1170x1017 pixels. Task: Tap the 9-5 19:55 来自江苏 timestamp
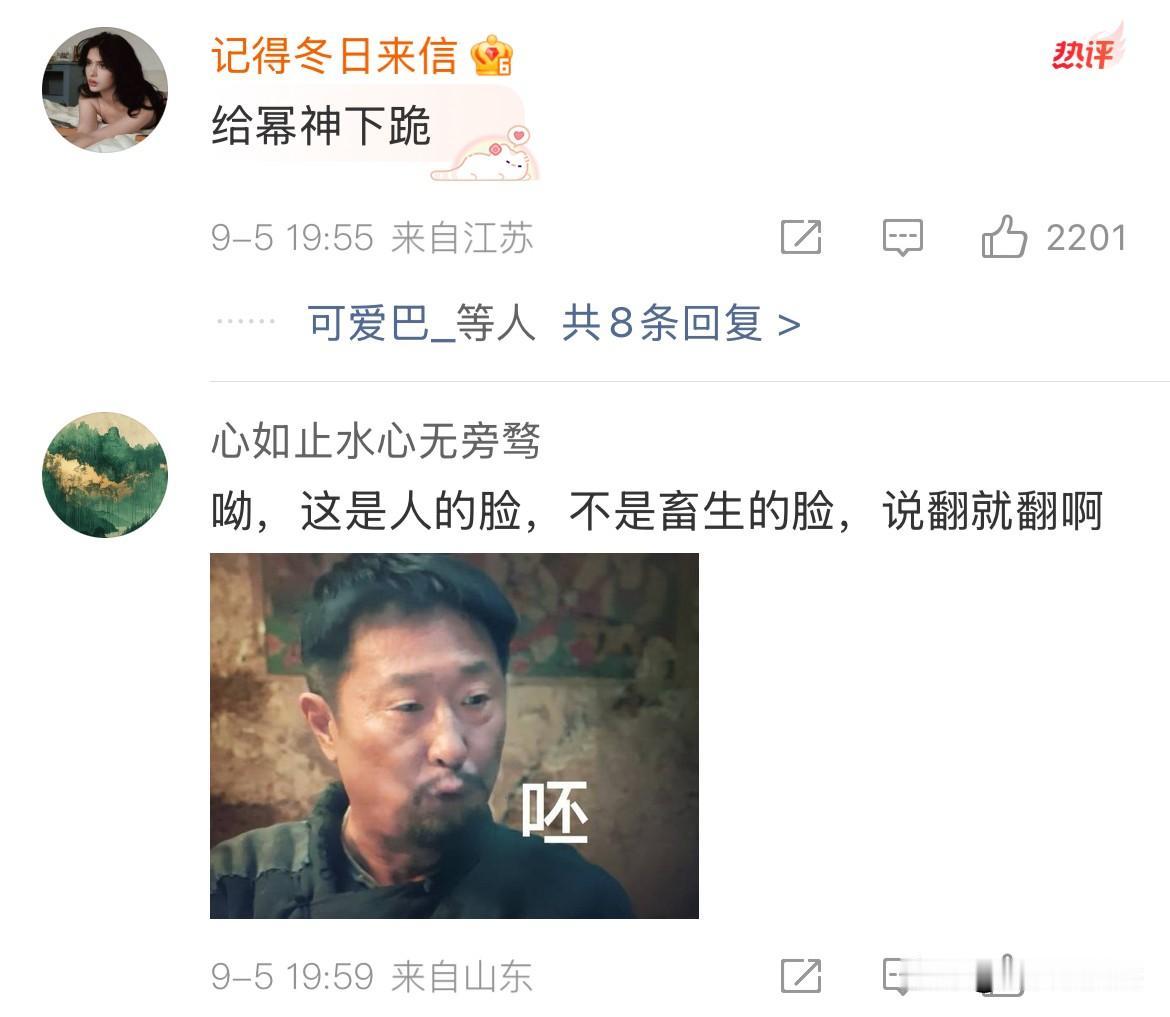(x=372, y=238)
